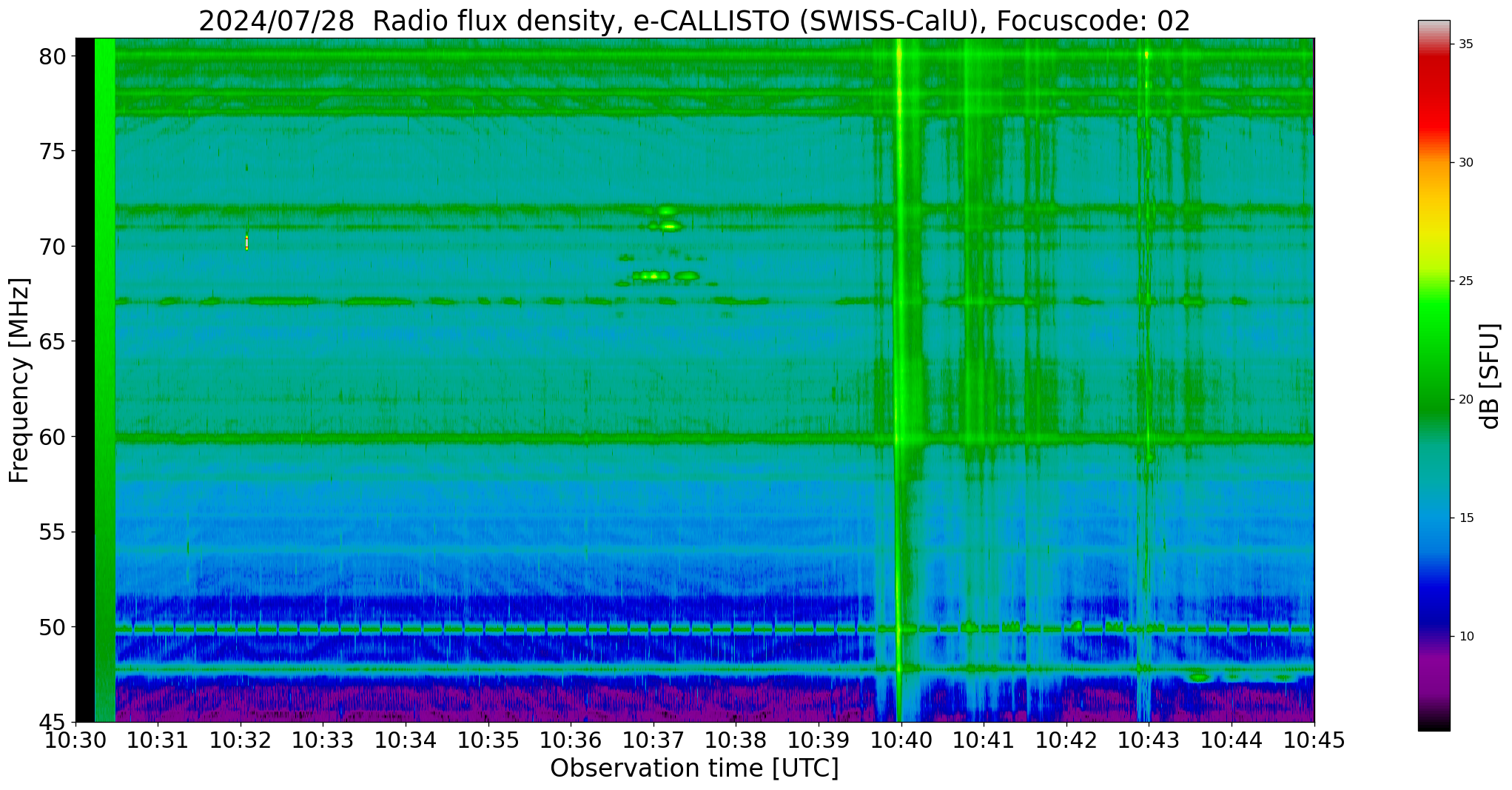Click the 75 MHz frequency tick label
1512x790 pixels.
[53, 151]
